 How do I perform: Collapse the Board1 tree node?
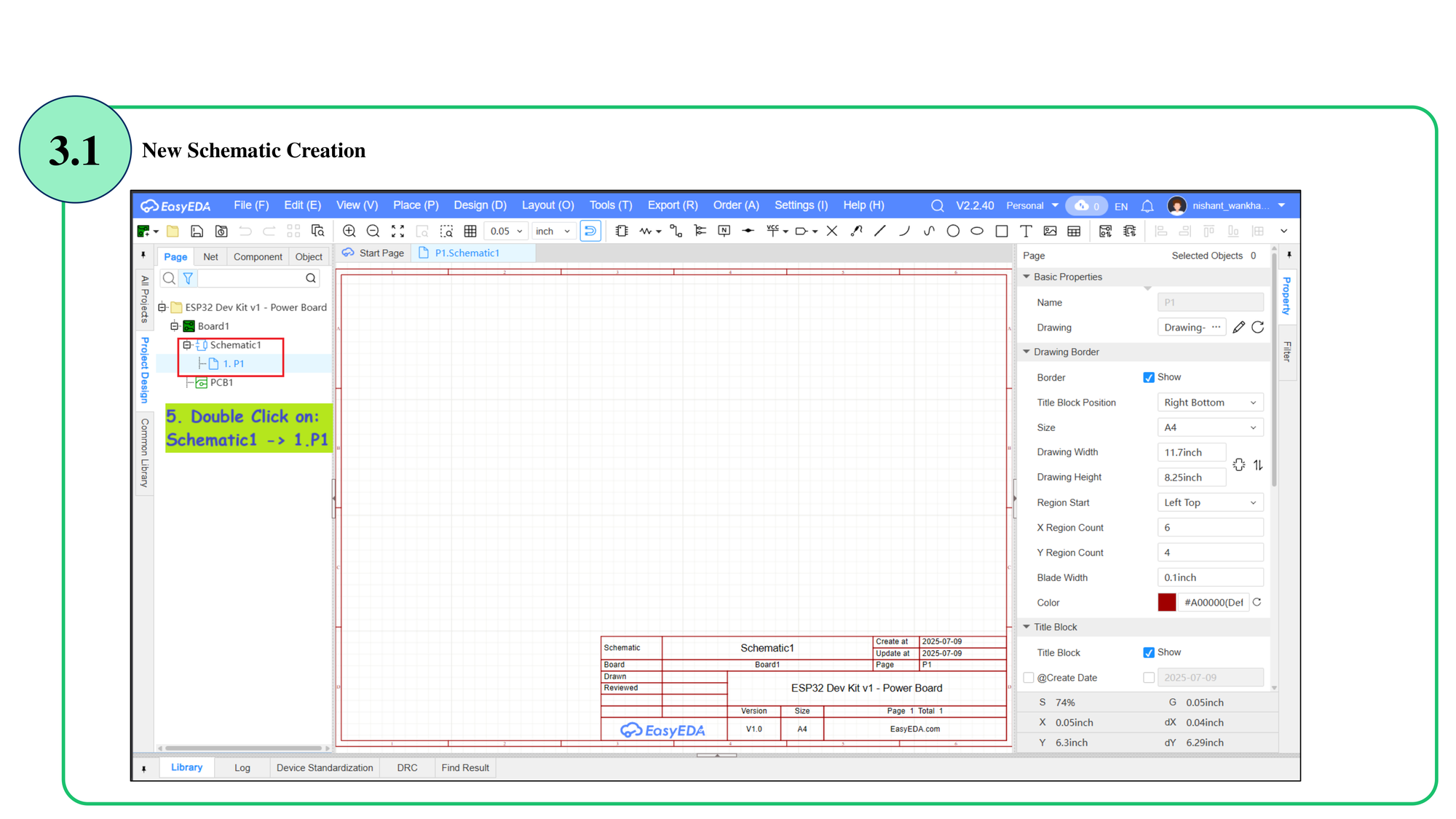click(174, 326)
